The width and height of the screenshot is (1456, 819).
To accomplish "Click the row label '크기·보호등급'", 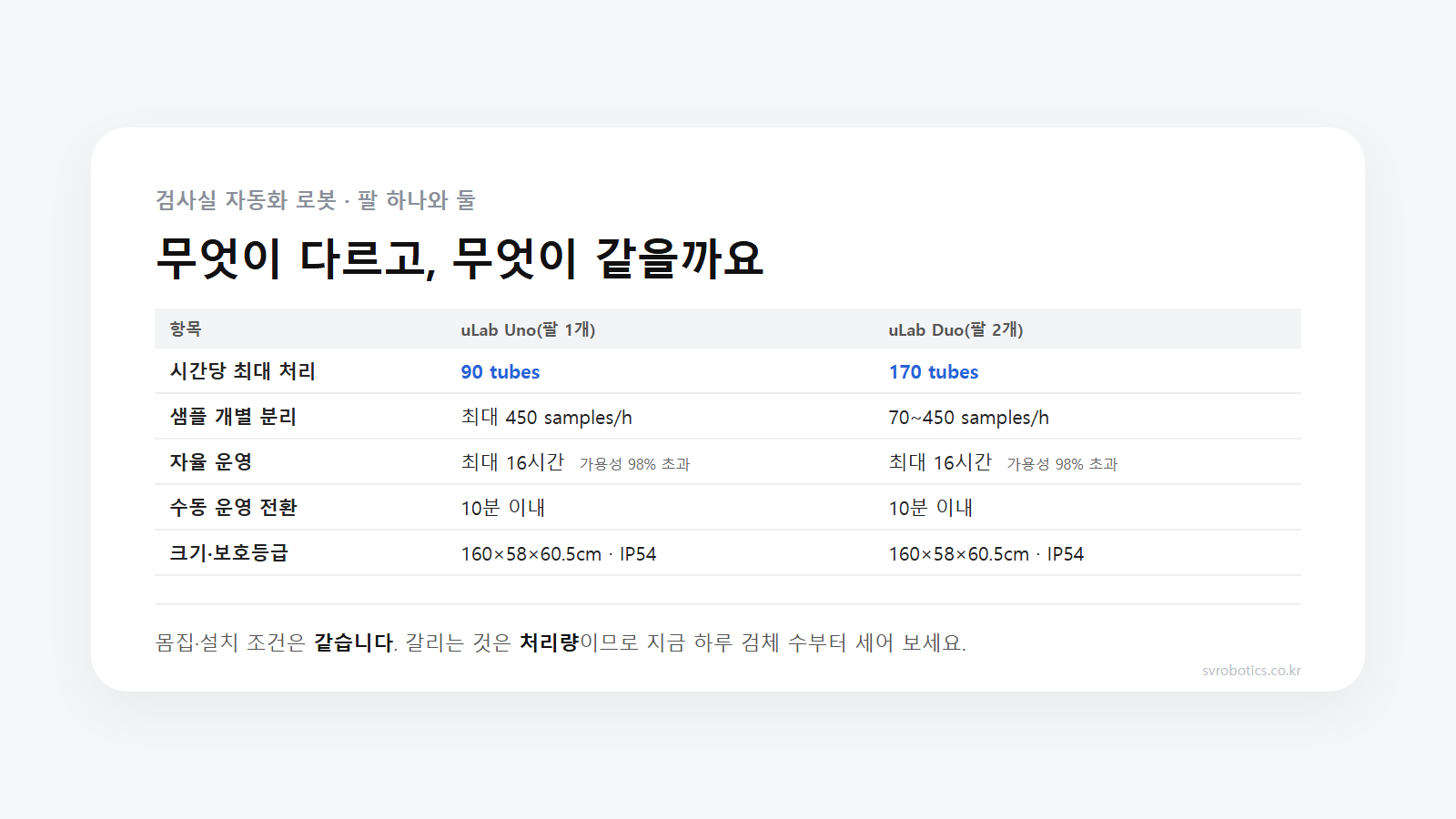I will [228, 553].
